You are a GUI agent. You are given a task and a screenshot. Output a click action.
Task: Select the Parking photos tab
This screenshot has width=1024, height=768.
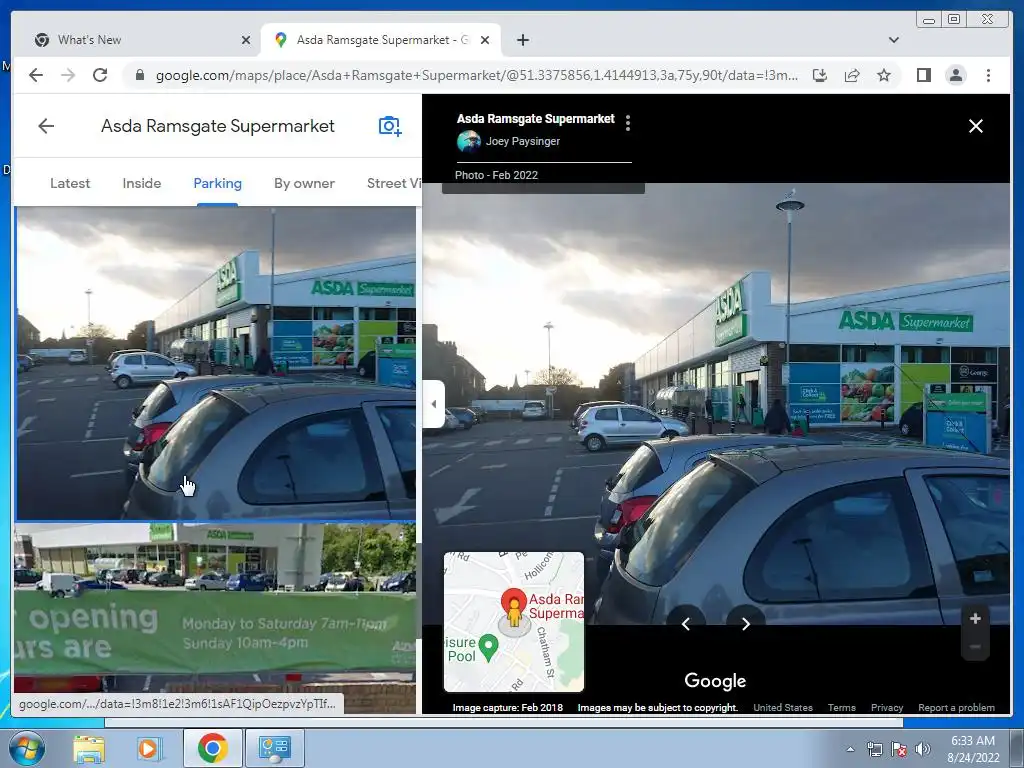tap(217, 184)
